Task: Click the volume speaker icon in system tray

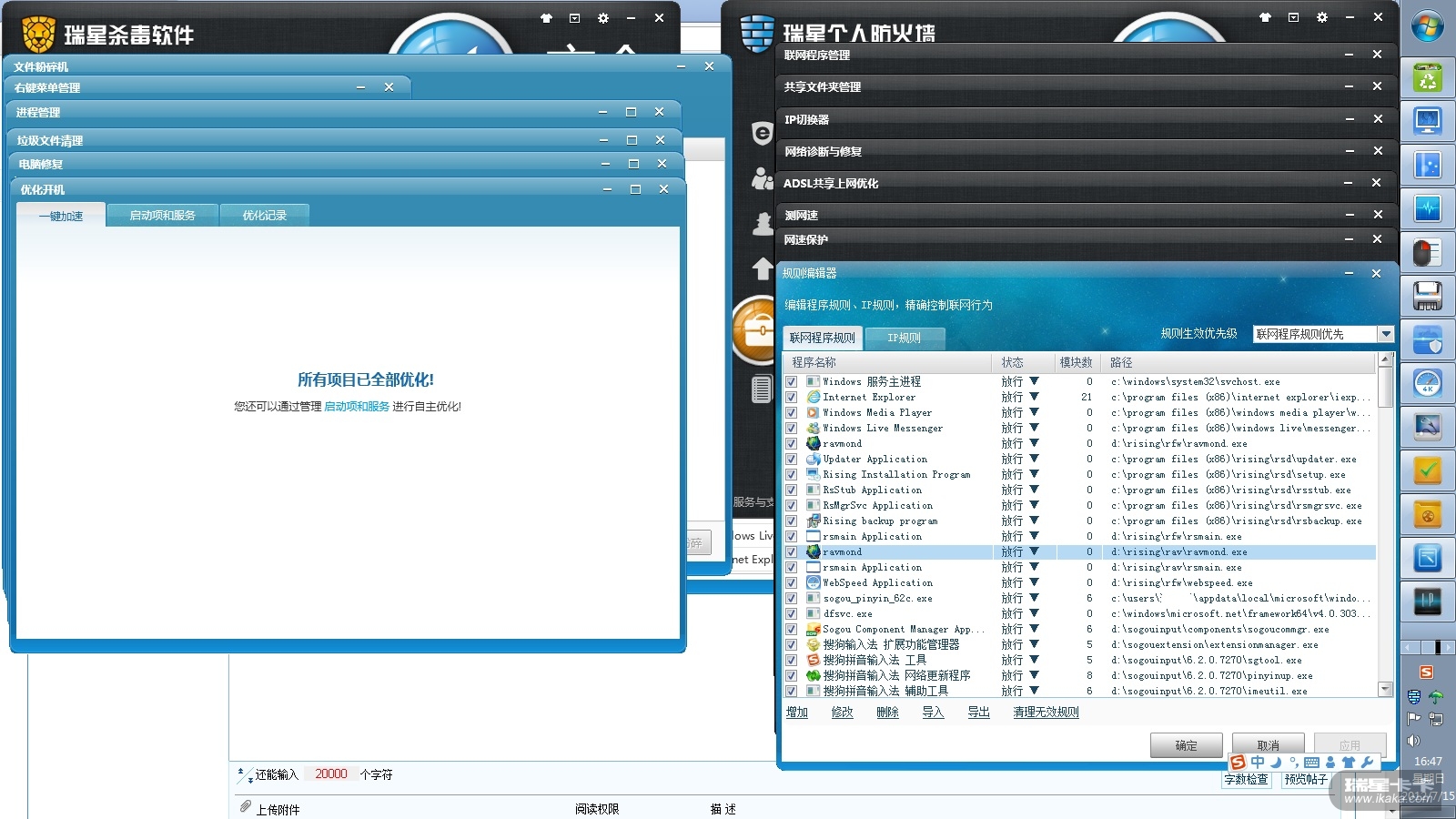Action: tap(1413, 741)
